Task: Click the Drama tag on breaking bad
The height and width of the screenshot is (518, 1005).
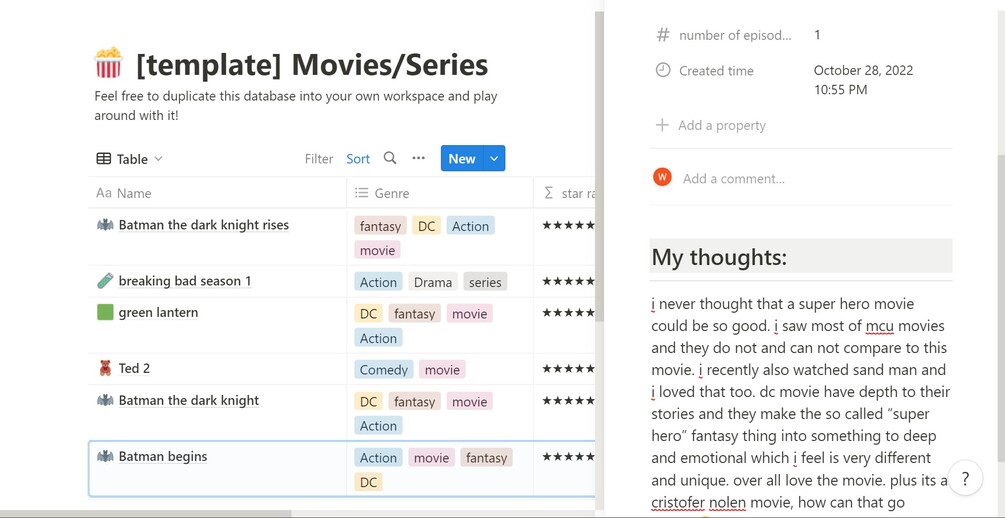Action: [433, 282]
